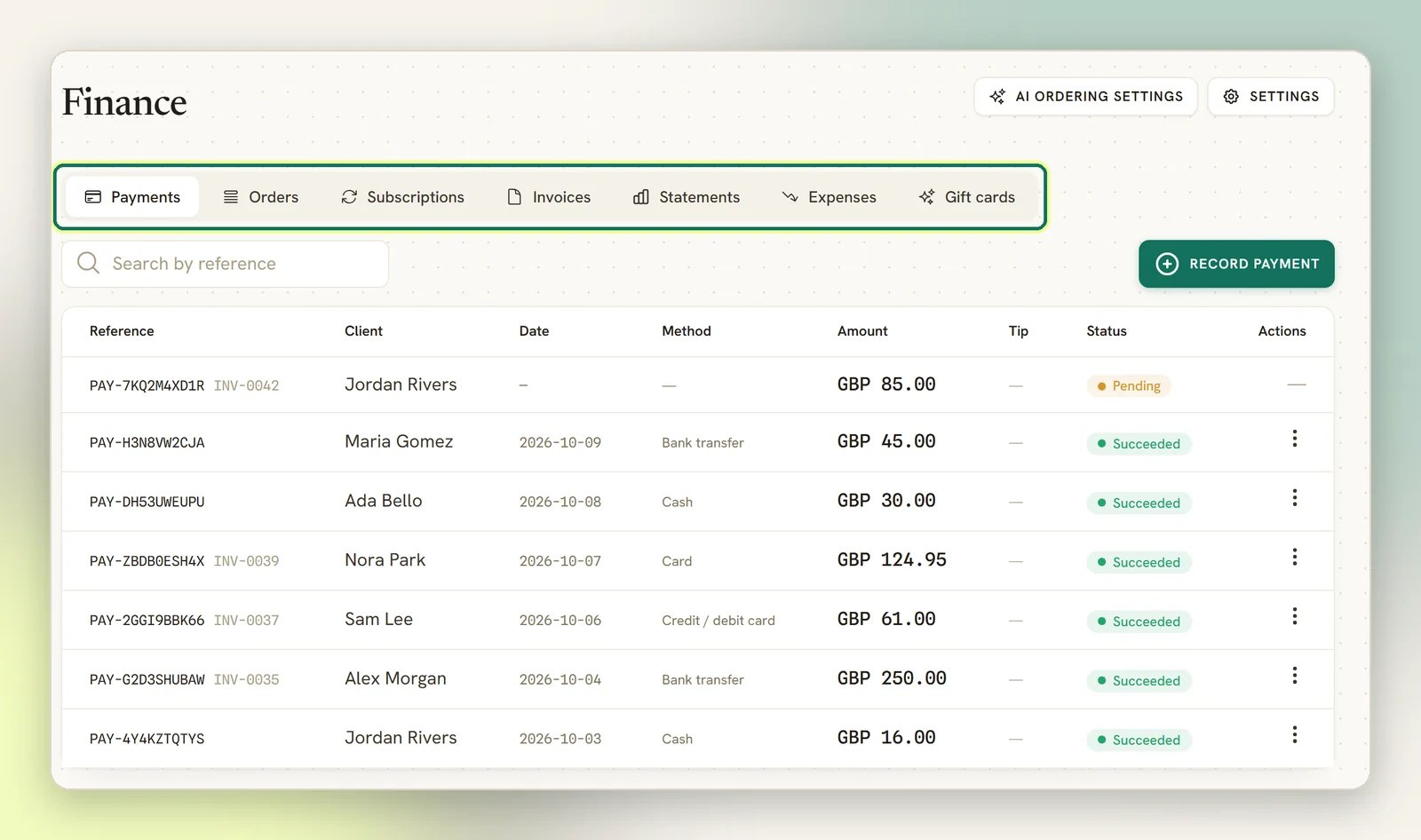Image resolution: width=1421 pixels, height=840 pixels.
Task: Click amount GBP 124.95
Action: pos(892,559)
